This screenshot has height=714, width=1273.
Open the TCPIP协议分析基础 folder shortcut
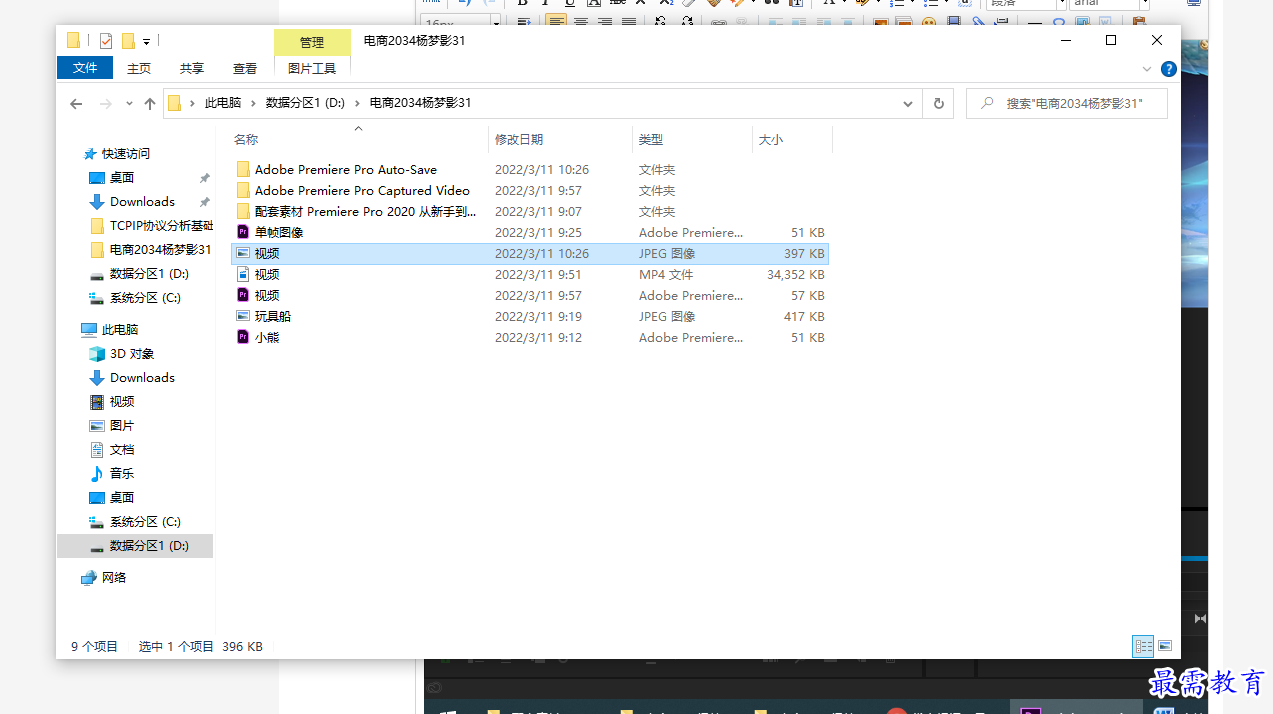pyautogui.click(x=161, y=226)
